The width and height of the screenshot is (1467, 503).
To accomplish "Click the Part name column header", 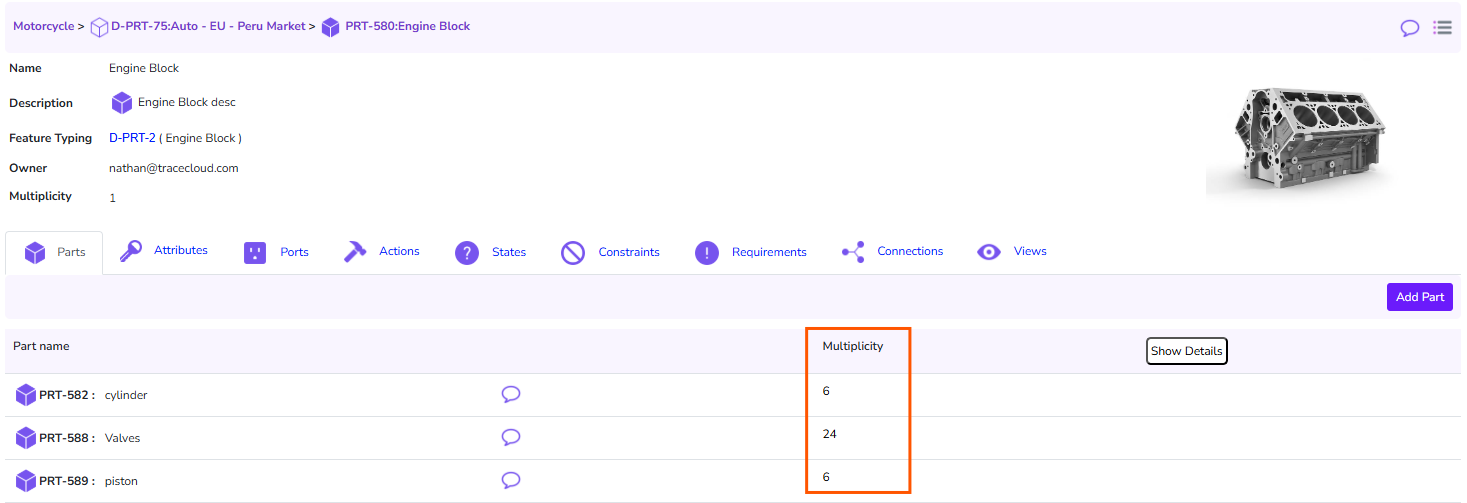I will coord(41,346).
